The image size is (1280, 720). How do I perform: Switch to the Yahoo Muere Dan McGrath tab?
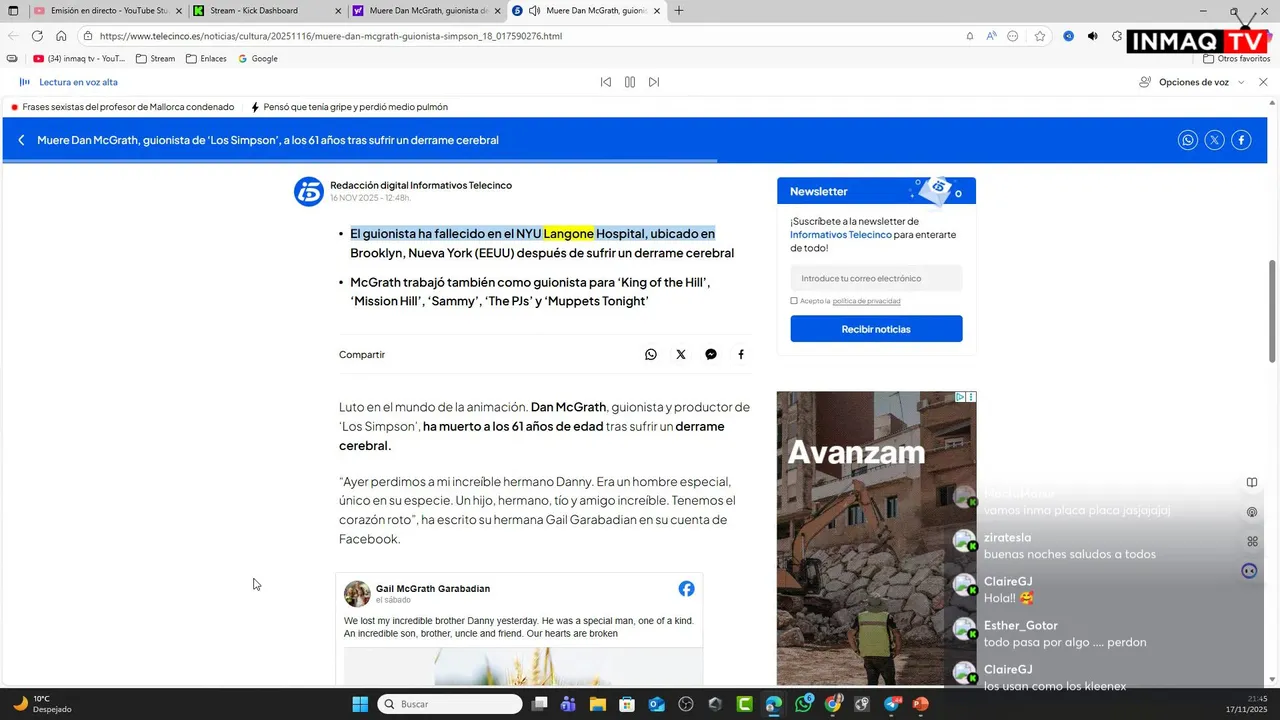[x=426, y=11]
